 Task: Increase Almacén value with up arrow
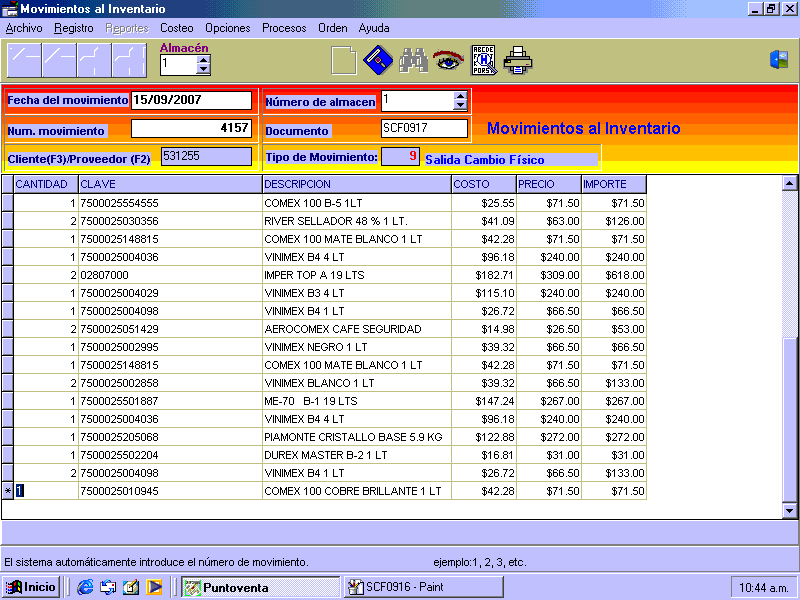pyautogui.click(x=204, y=59)
